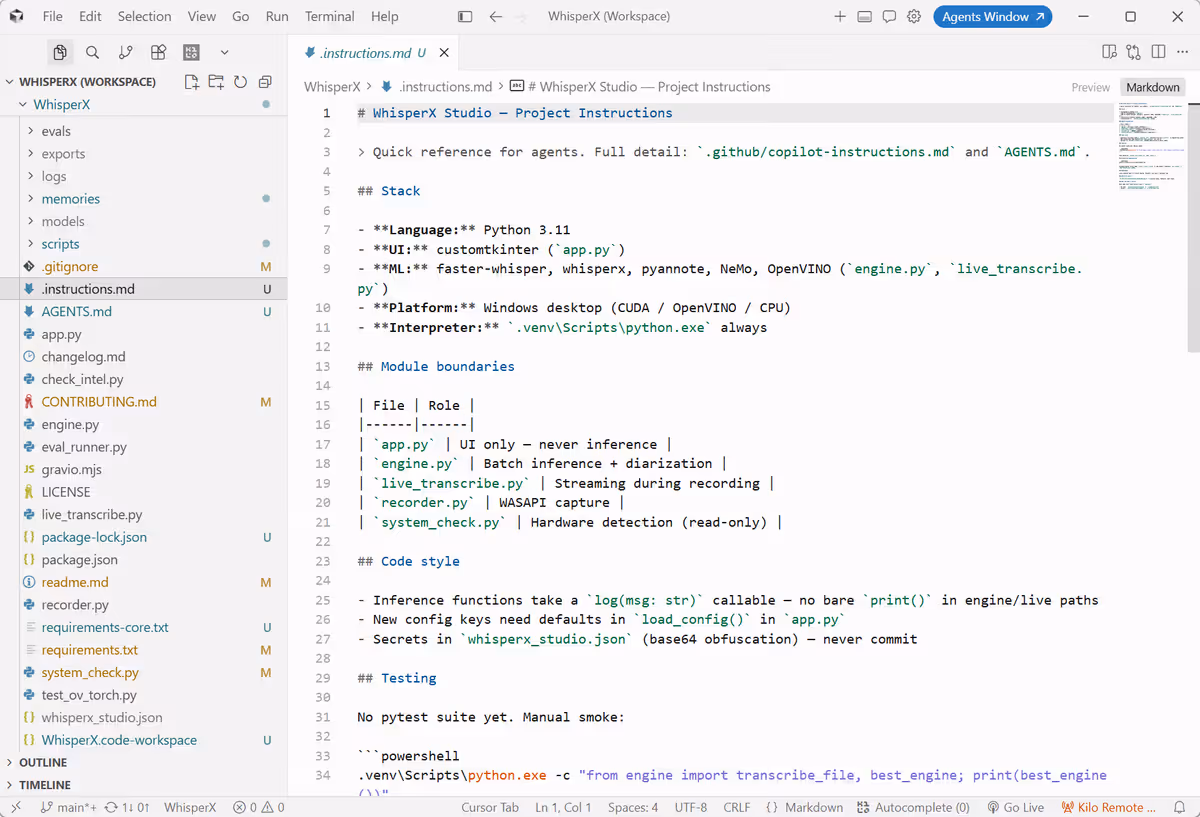The width and height of the screenshot is (1200, 817).
Task: Open the settings gear icon
Action: coord(914,16)
